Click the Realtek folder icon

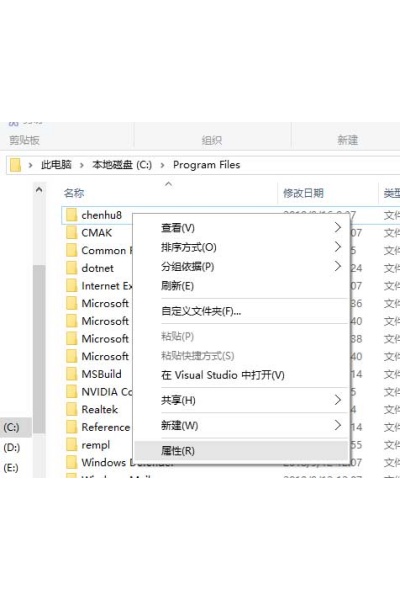(x=71, y=409)
